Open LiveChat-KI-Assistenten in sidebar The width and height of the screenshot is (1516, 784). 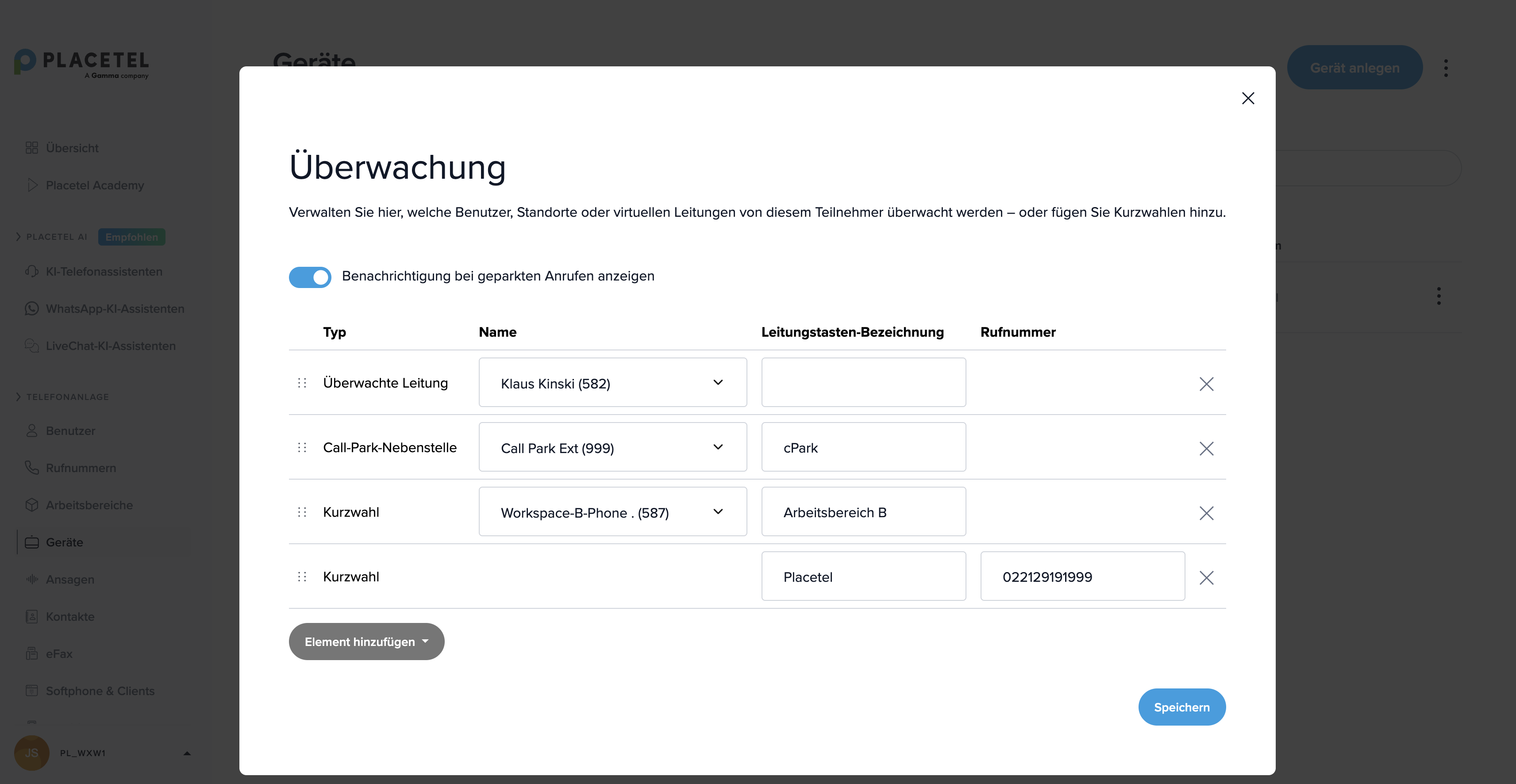[x=111, y=346]
